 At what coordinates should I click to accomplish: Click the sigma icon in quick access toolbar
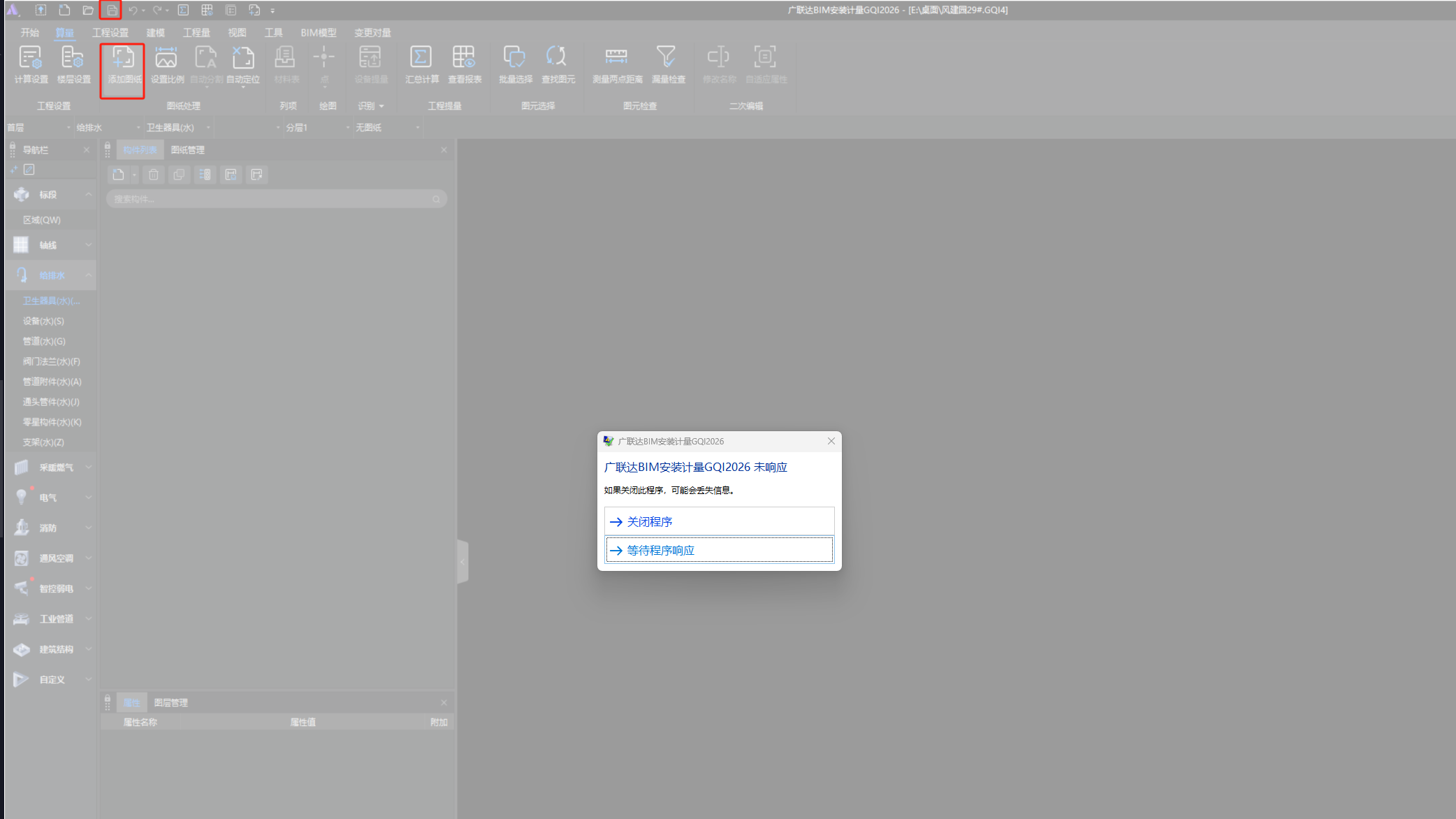pos(183,10)
